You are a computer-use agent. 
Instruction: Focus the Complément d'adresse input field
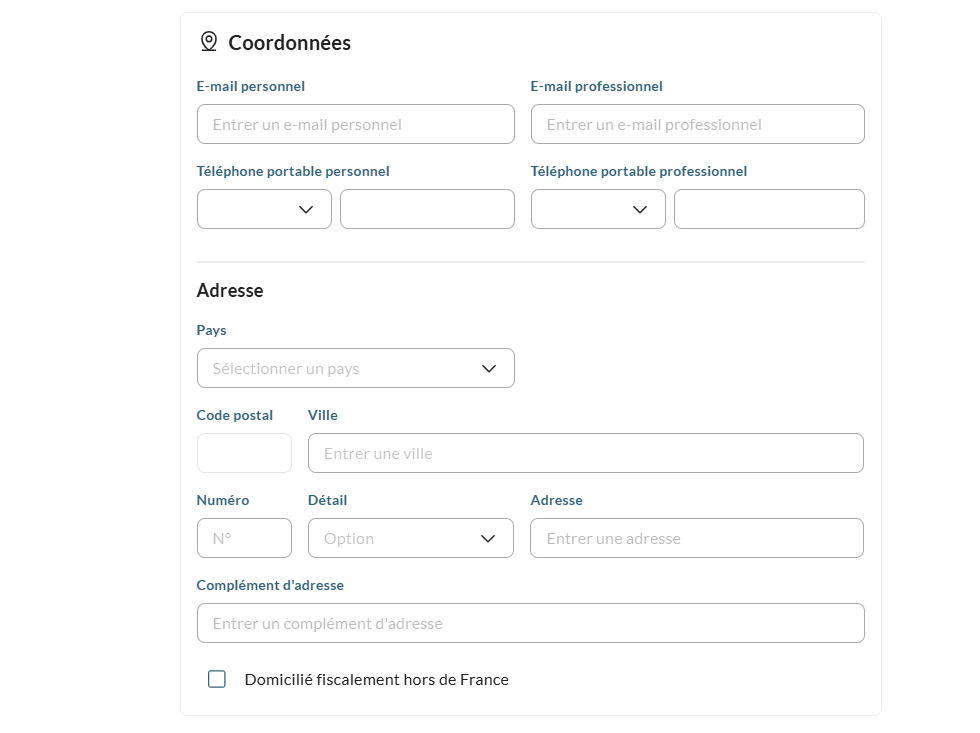[x=531, y=623]
